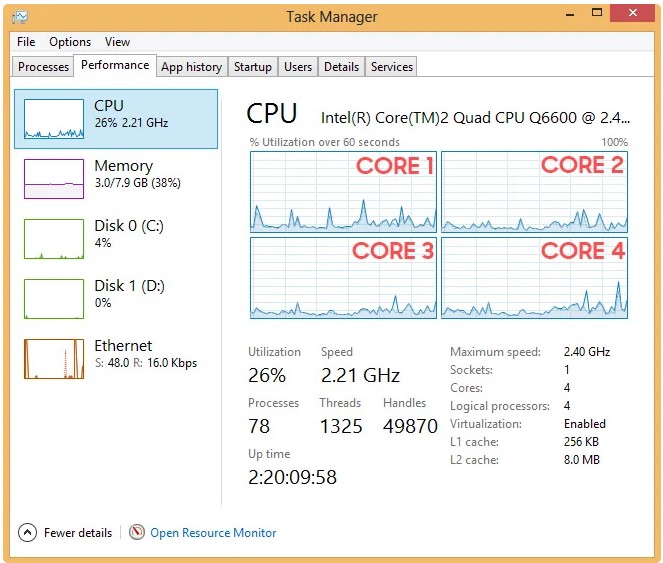663x563 pixels.
Task: Close the Task Manager window
Action: point(633,13)
